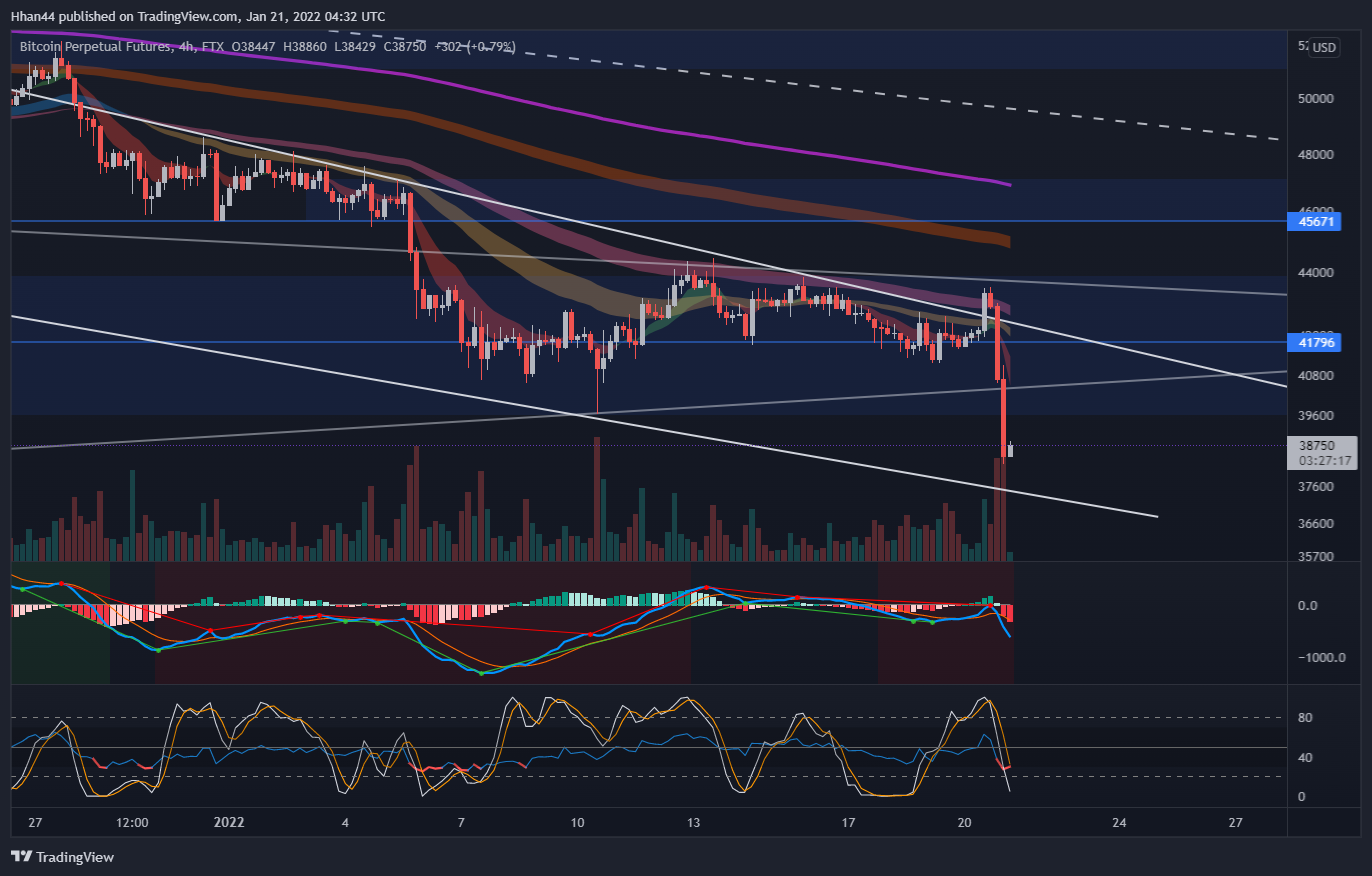Click the 13 date label on time axis
The image size is (1372, 876).
[x=693, y=823]
